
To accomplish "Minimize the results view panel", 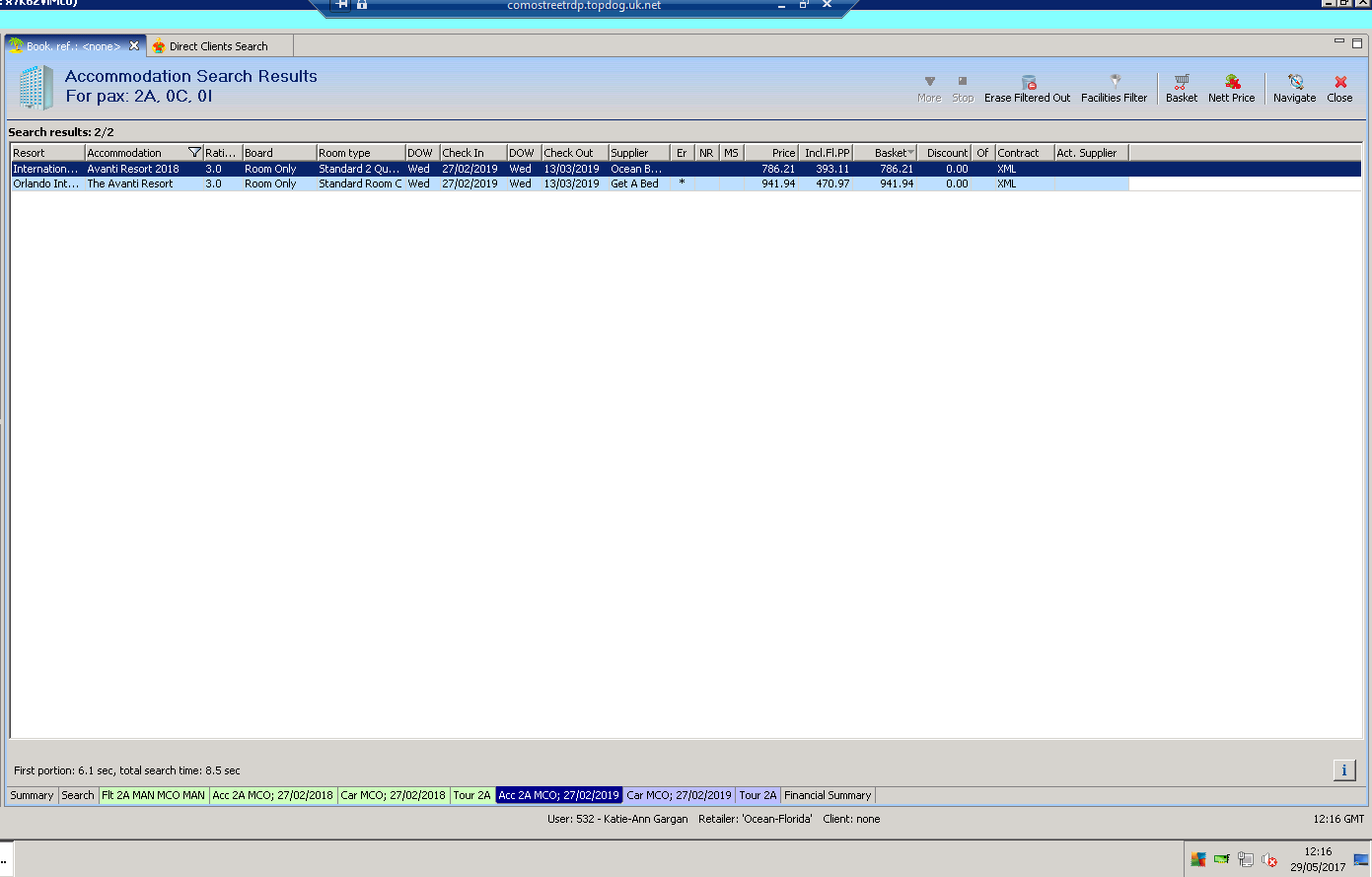I will 1339,41.
